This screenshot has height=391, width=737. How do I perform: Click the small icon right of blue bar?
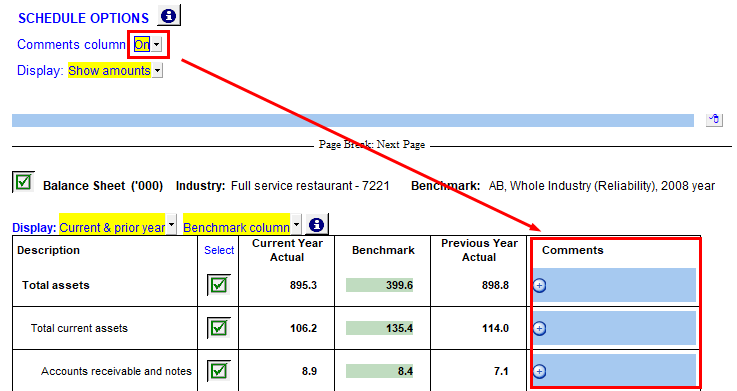pos(714,120)
